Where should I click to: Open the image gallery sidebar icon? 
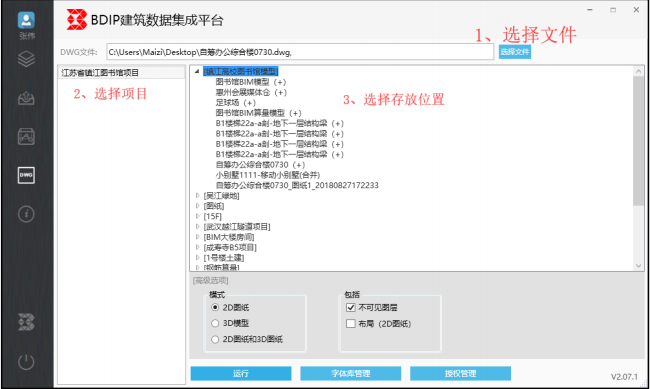coord(26,136)
